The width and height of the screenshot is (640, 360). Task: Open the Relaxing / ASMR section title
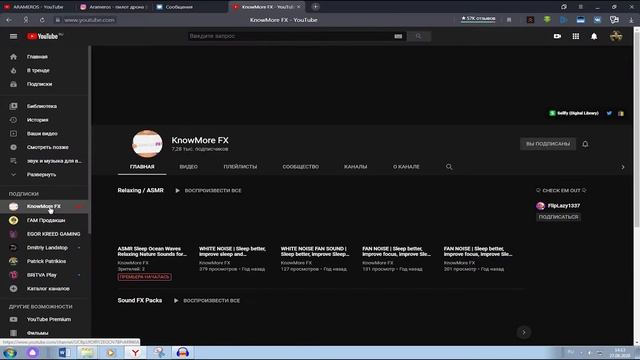[140, 190]
